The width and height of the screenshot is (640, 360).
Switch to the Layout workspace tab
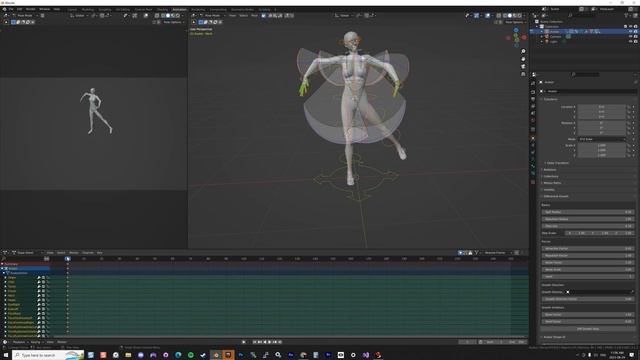pyautogui.click(x=72, y=9)
